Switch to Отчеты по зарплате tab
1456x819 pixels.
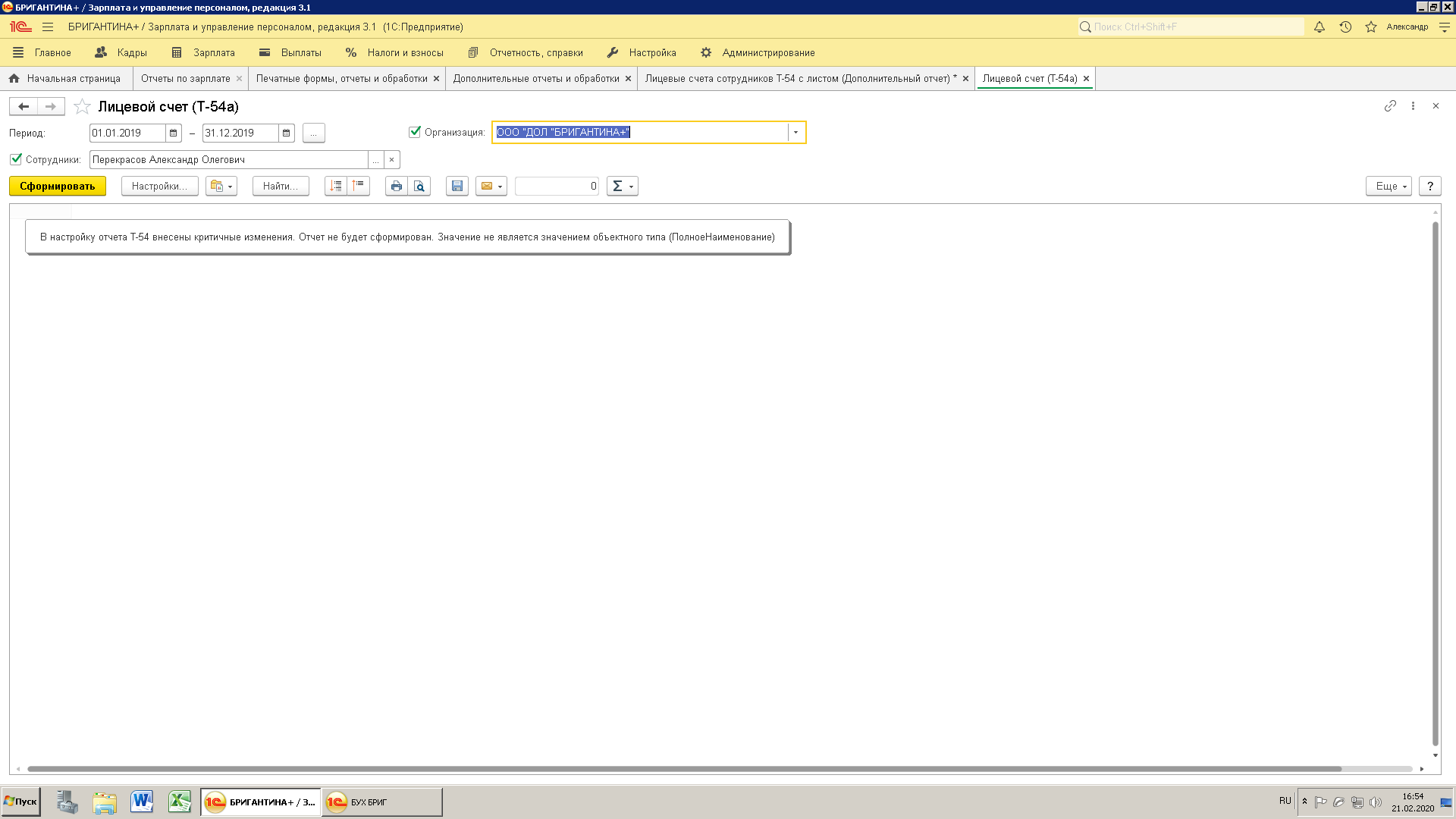pos(186,78)
